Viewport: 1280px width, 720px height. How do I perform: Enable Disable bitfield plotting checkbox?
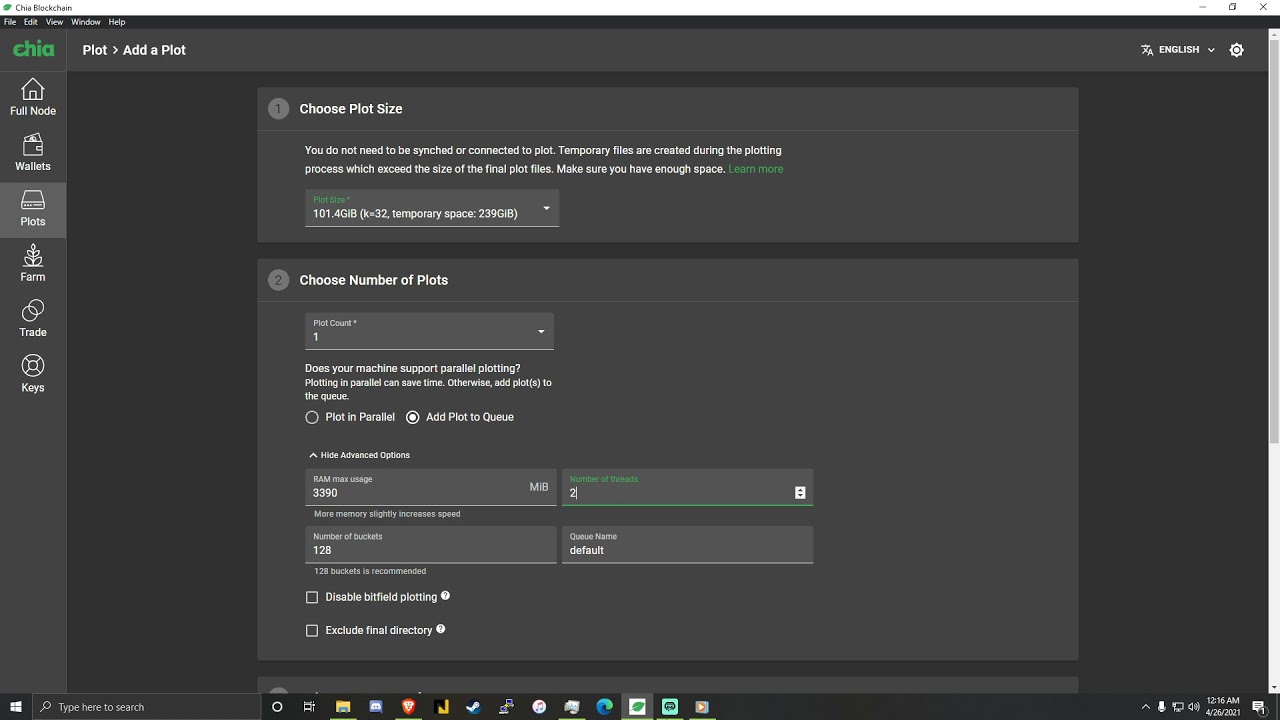312,597
